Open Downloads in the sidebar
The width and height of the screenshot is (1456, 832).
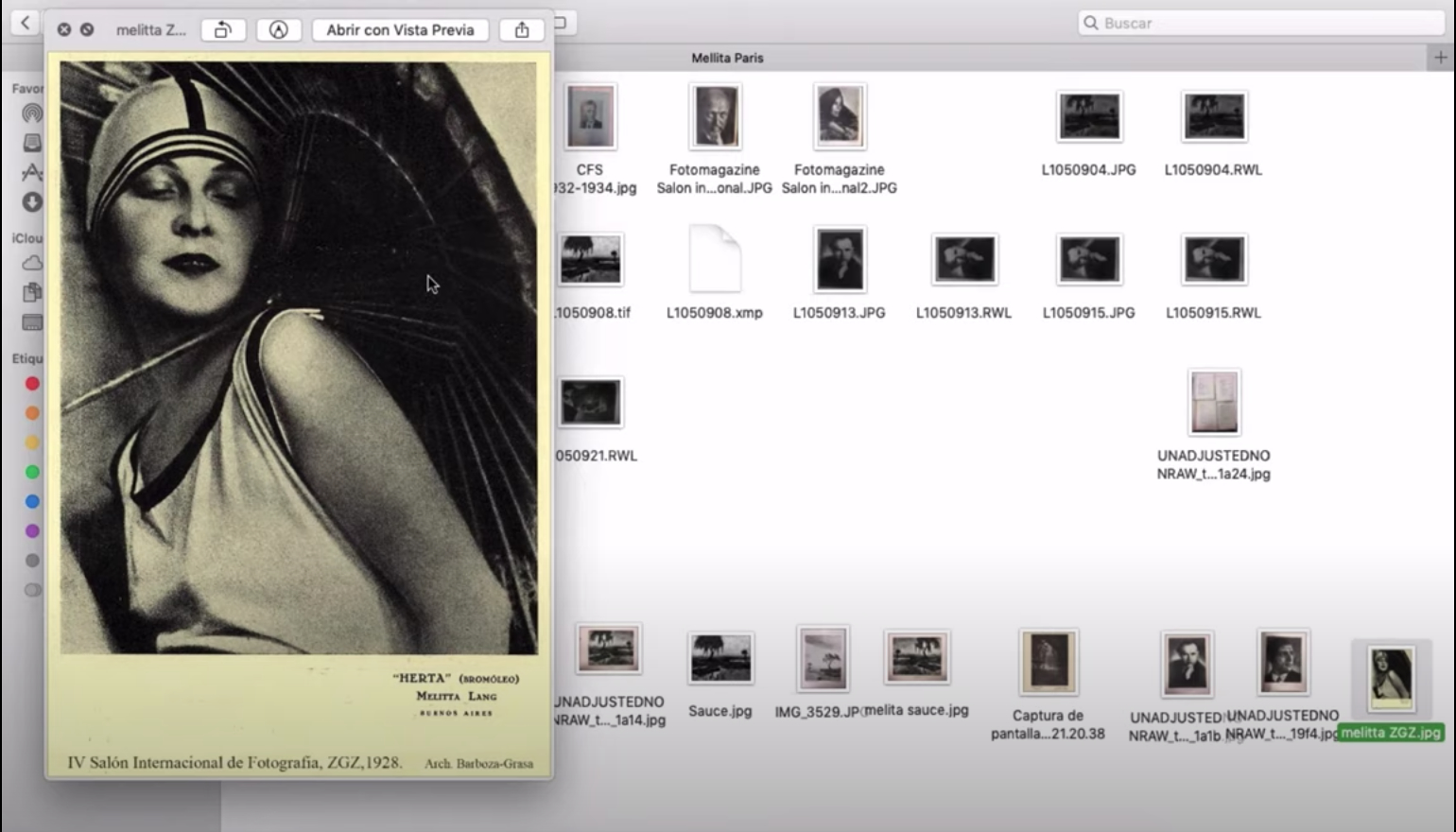coord(31,201)
